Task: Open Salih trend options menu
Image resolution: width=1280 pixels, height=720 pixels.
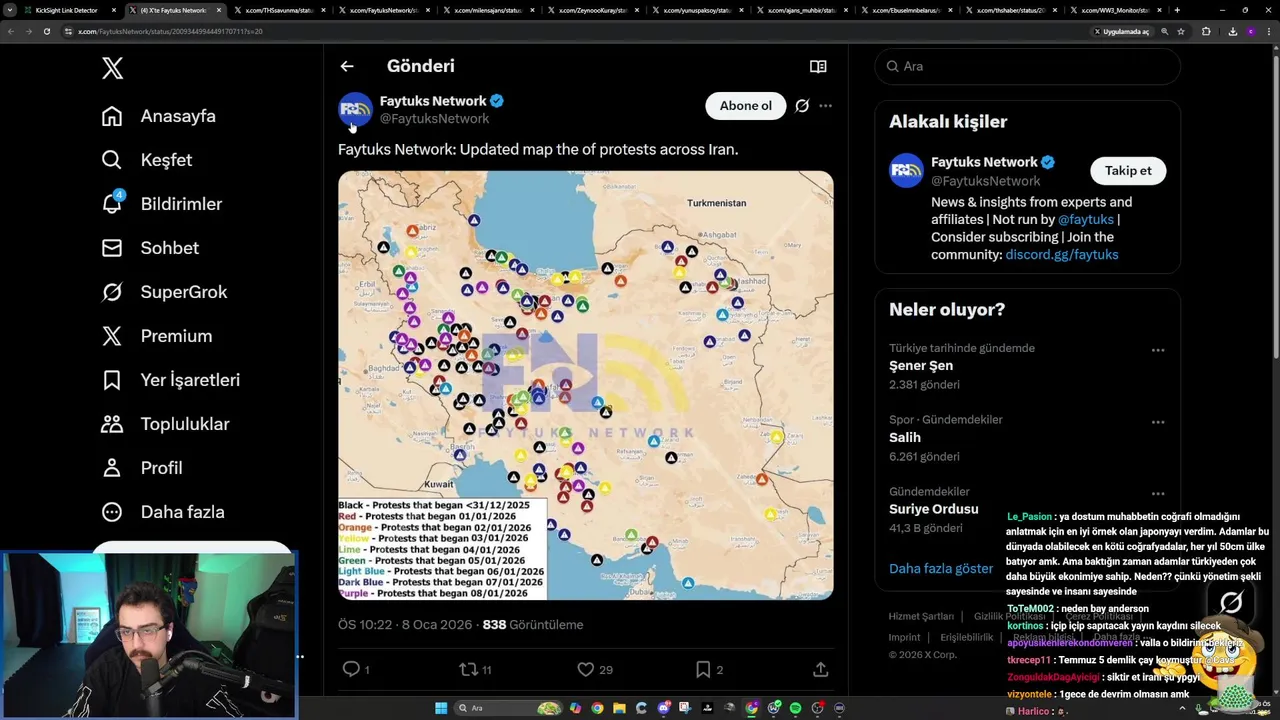Action: tap(1158, 422)
